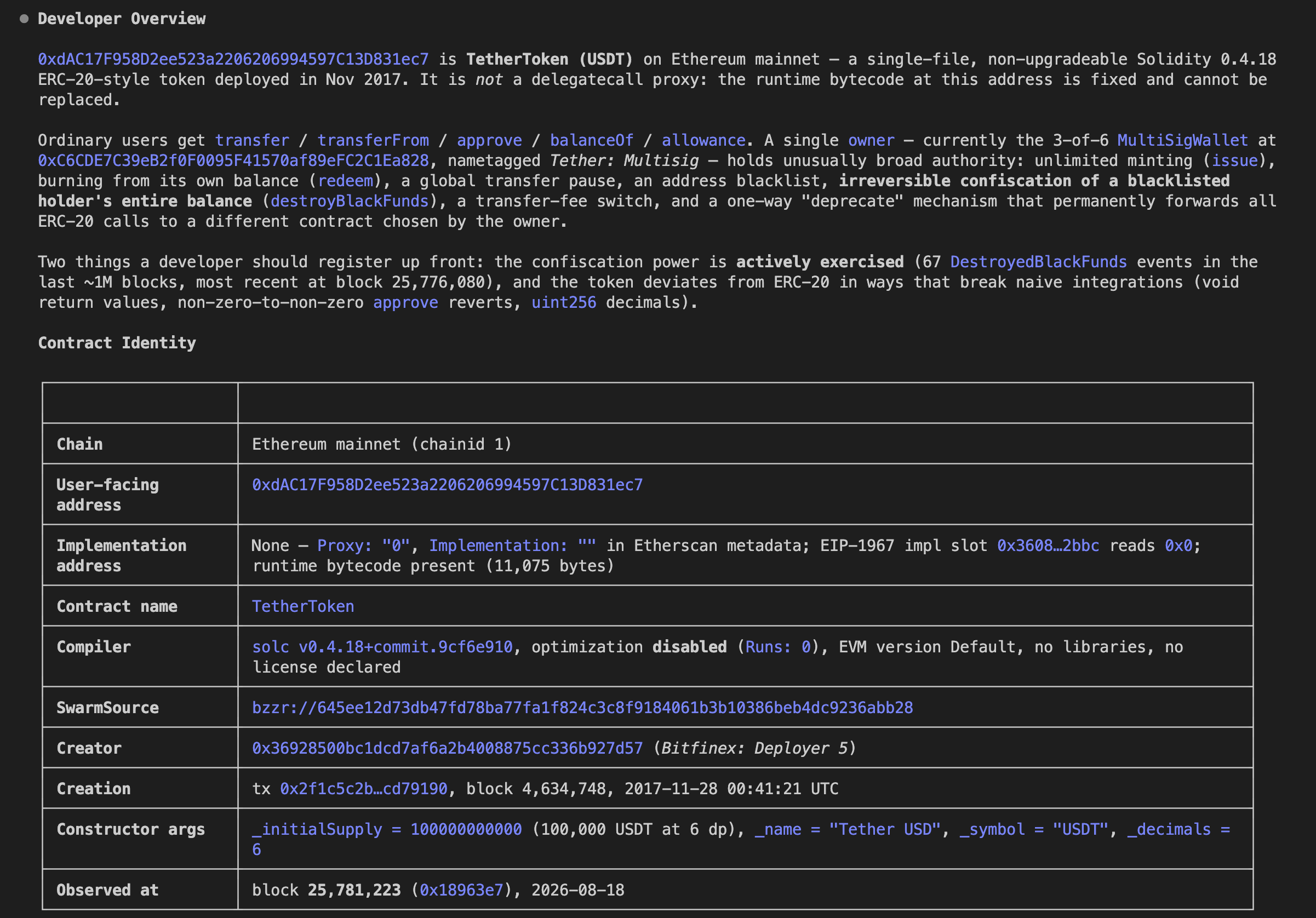Click the TetherToken link in the table
Screen dimensions: 1316x918
(x=303, y=606)
